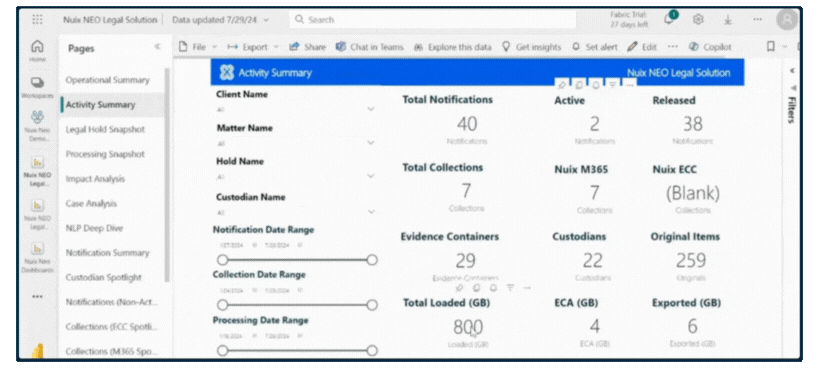Image resolution: width=819 pixels, height=368 pixels.
Task: Open Copilot
Action: [x=710, y=47]
